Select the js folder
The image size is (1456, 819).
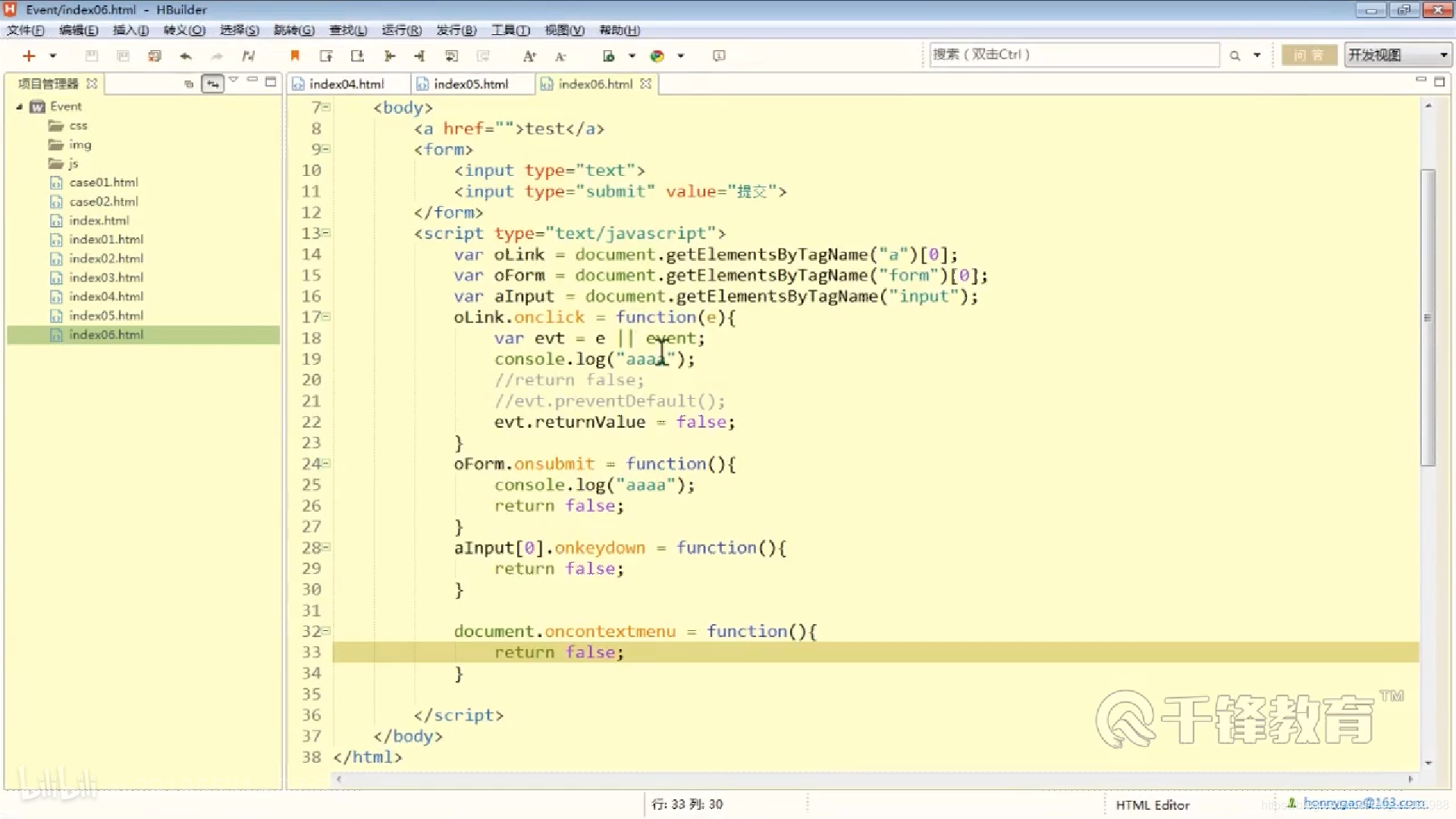point(64,164)
